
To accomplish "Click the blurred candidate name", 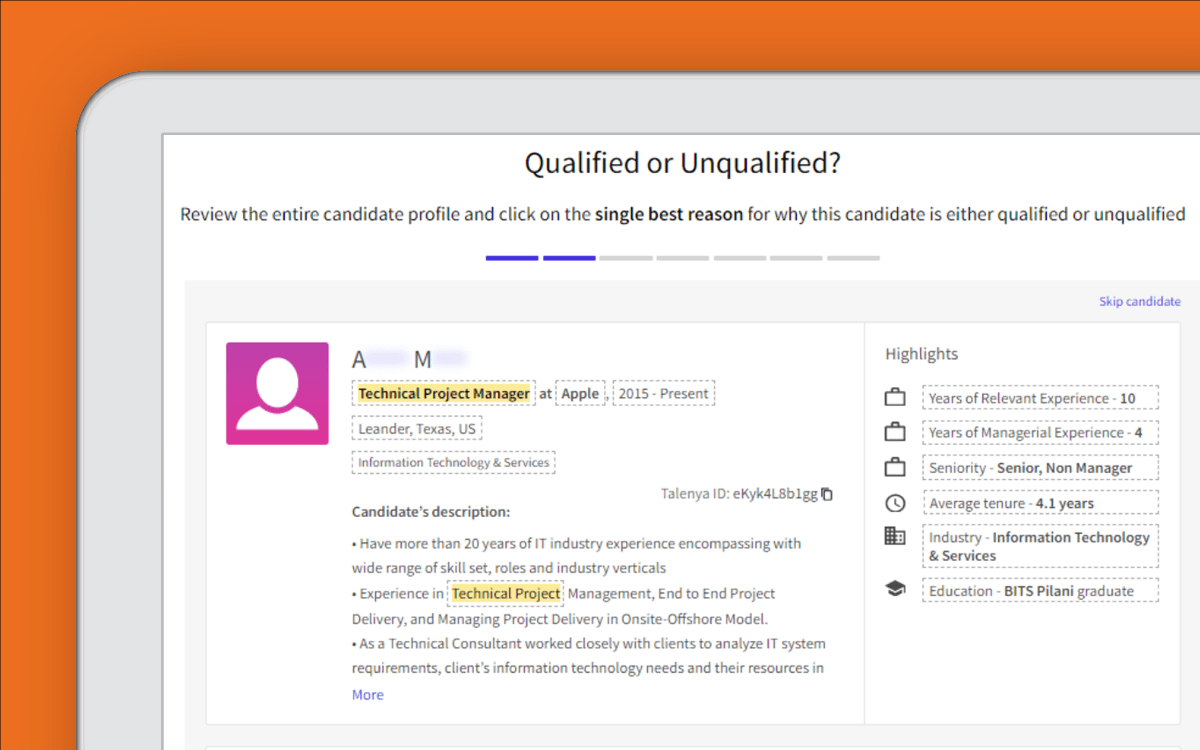I will pyautogui.click(x=410, y=359).
